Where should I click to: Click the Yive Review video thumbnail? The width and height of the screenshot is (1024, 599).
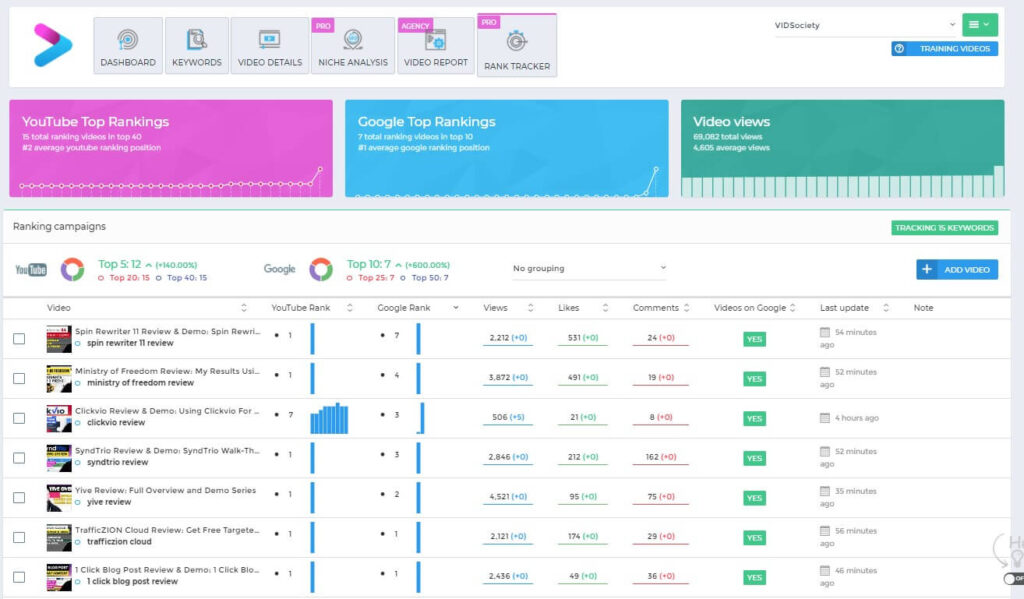click(x=59, y=498)
